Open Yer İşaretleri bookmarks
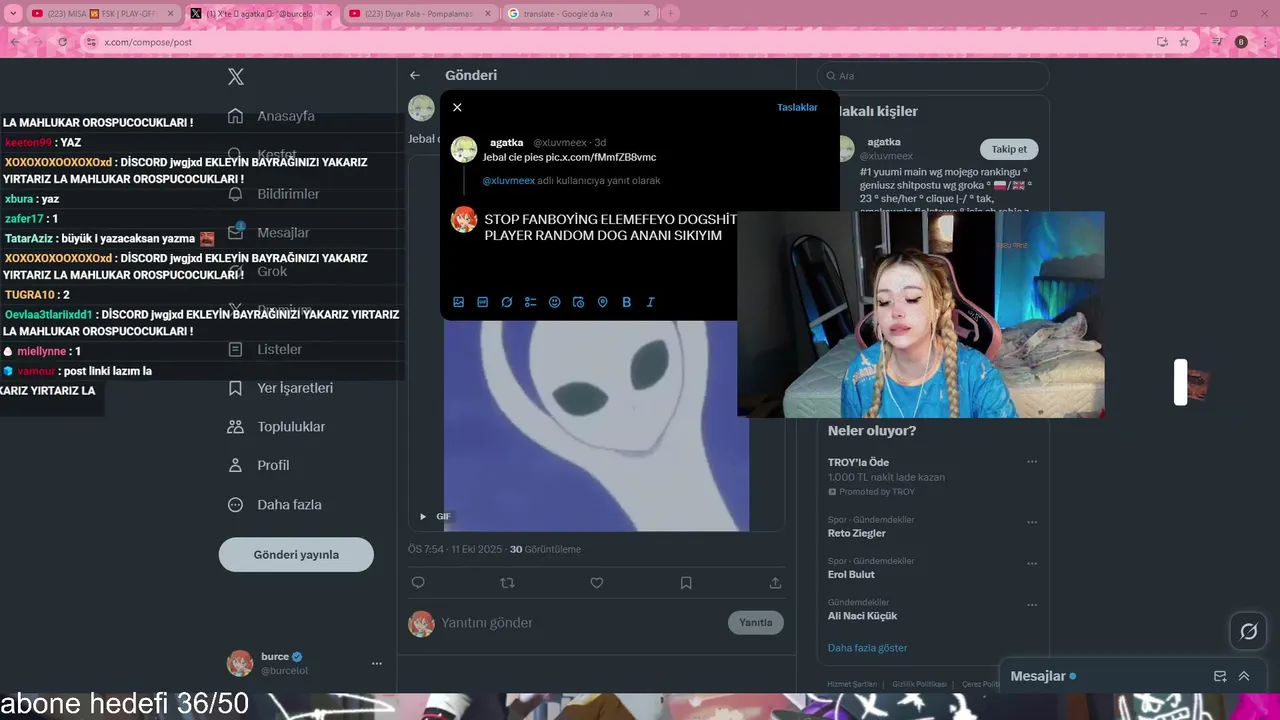 tap(281, 388)
